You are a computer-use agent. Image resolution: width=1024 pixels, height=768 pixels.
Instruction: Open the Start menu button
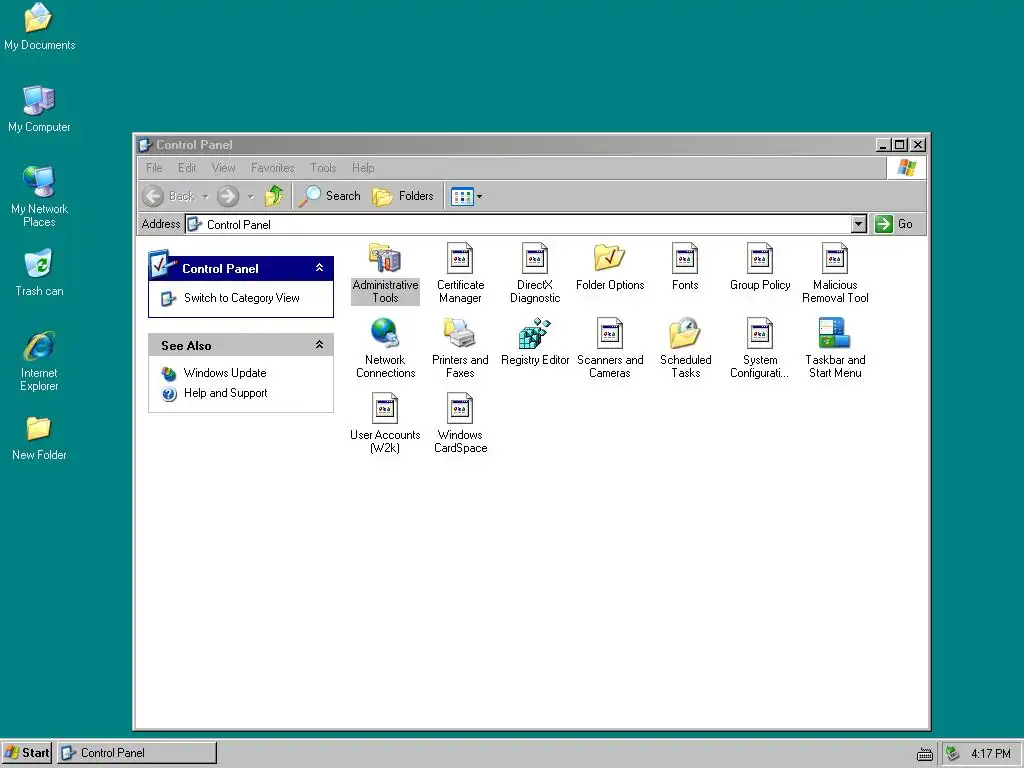27,752
